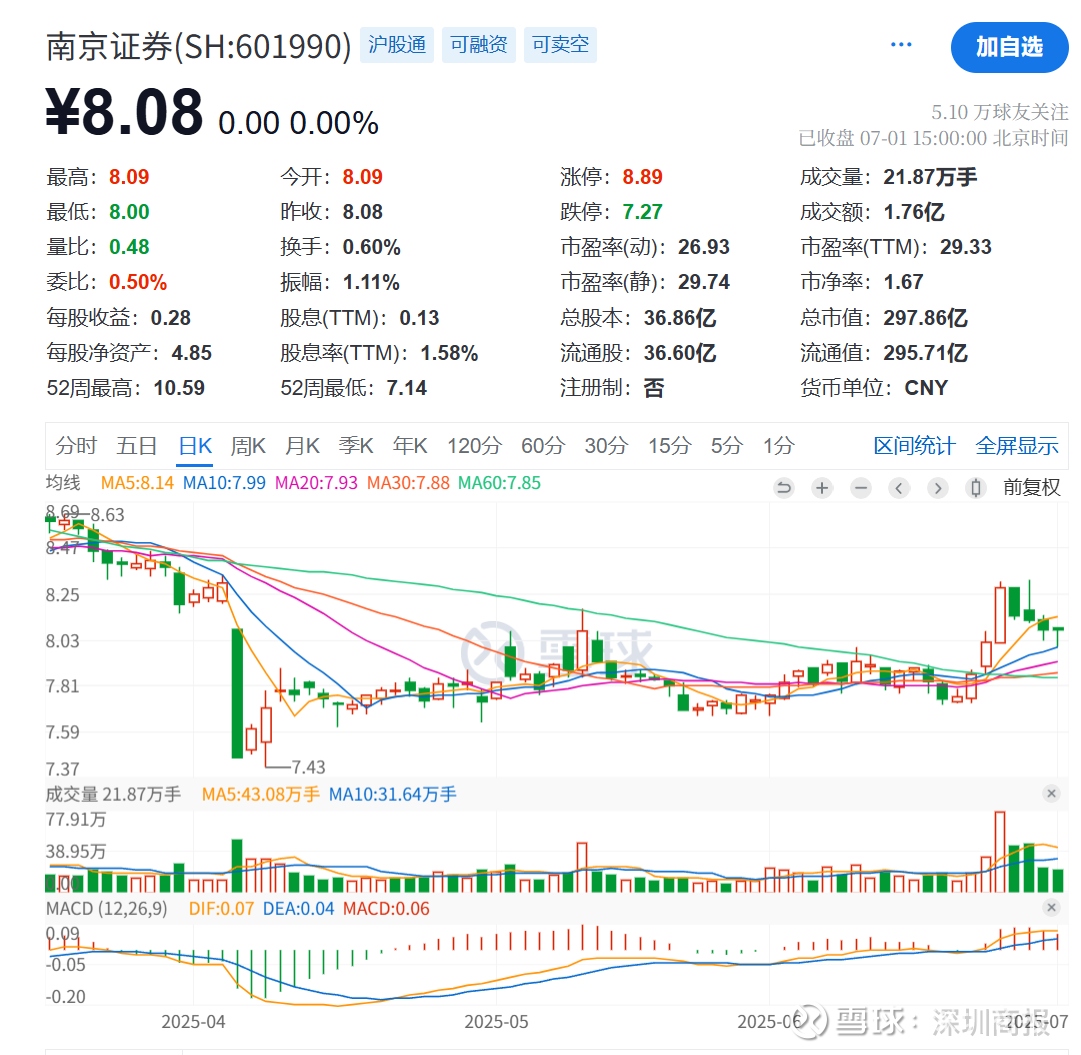1081x1055 pixels.
Task: Click the MA30:7.88 legend label
Action: (x=408, y=483)
